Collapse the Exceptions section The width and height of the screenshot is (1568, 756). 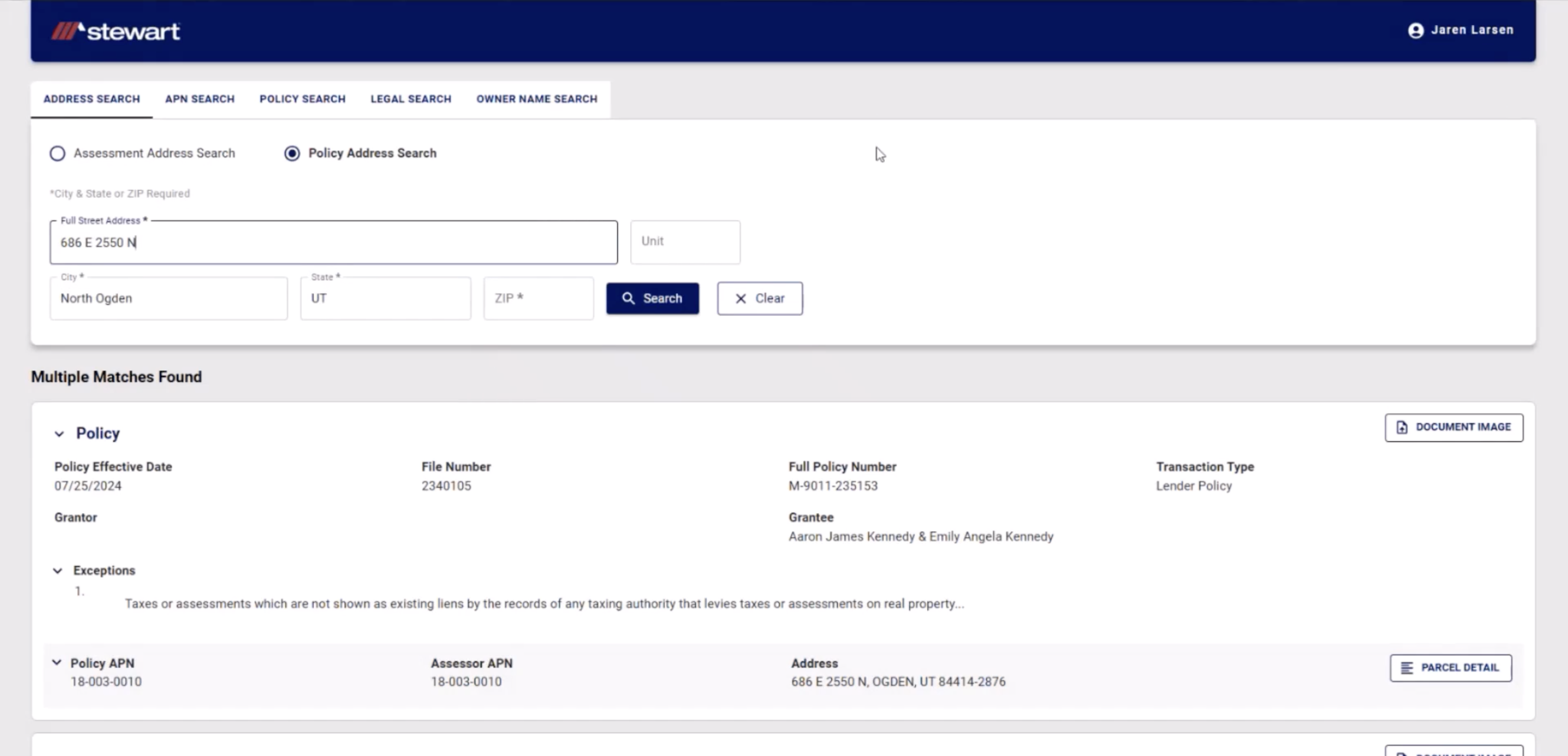[x=58, y=571]
